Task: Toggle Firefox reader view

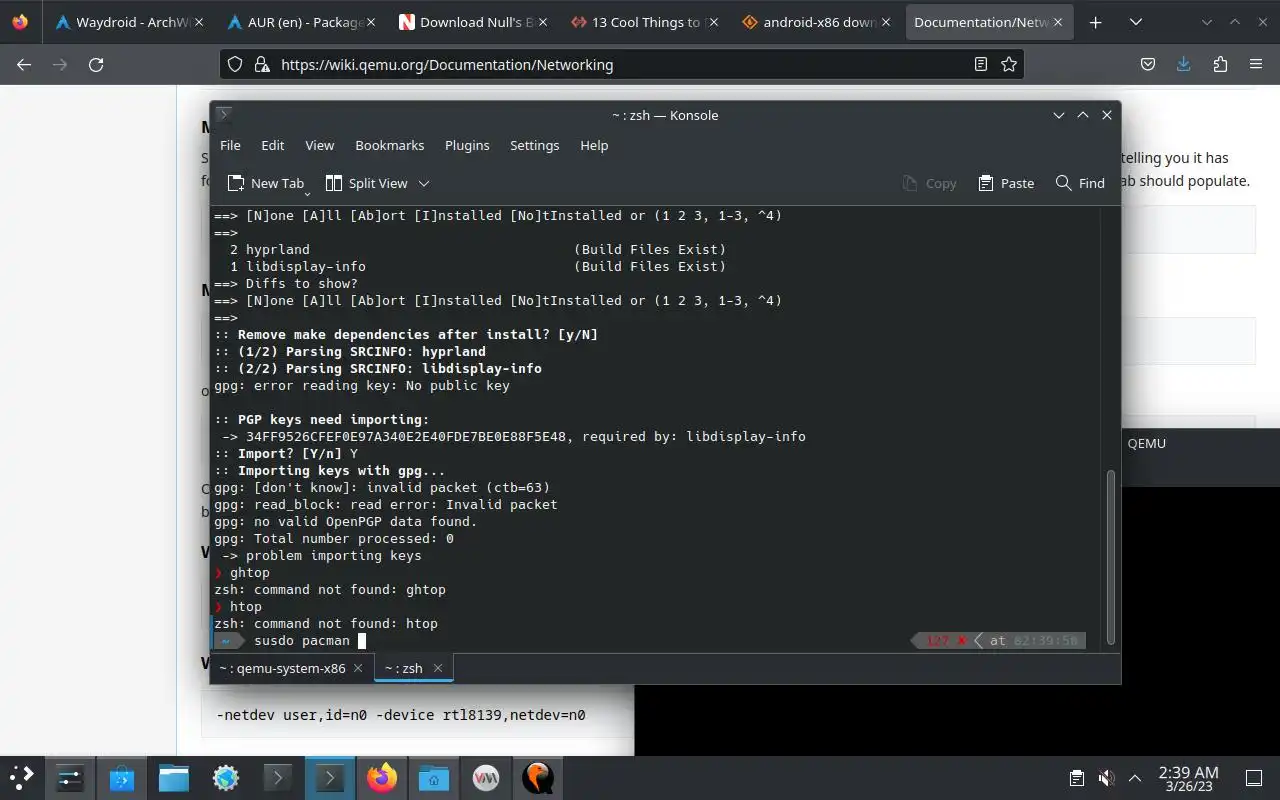Action: pyautogui.click(x=981, y=64)
